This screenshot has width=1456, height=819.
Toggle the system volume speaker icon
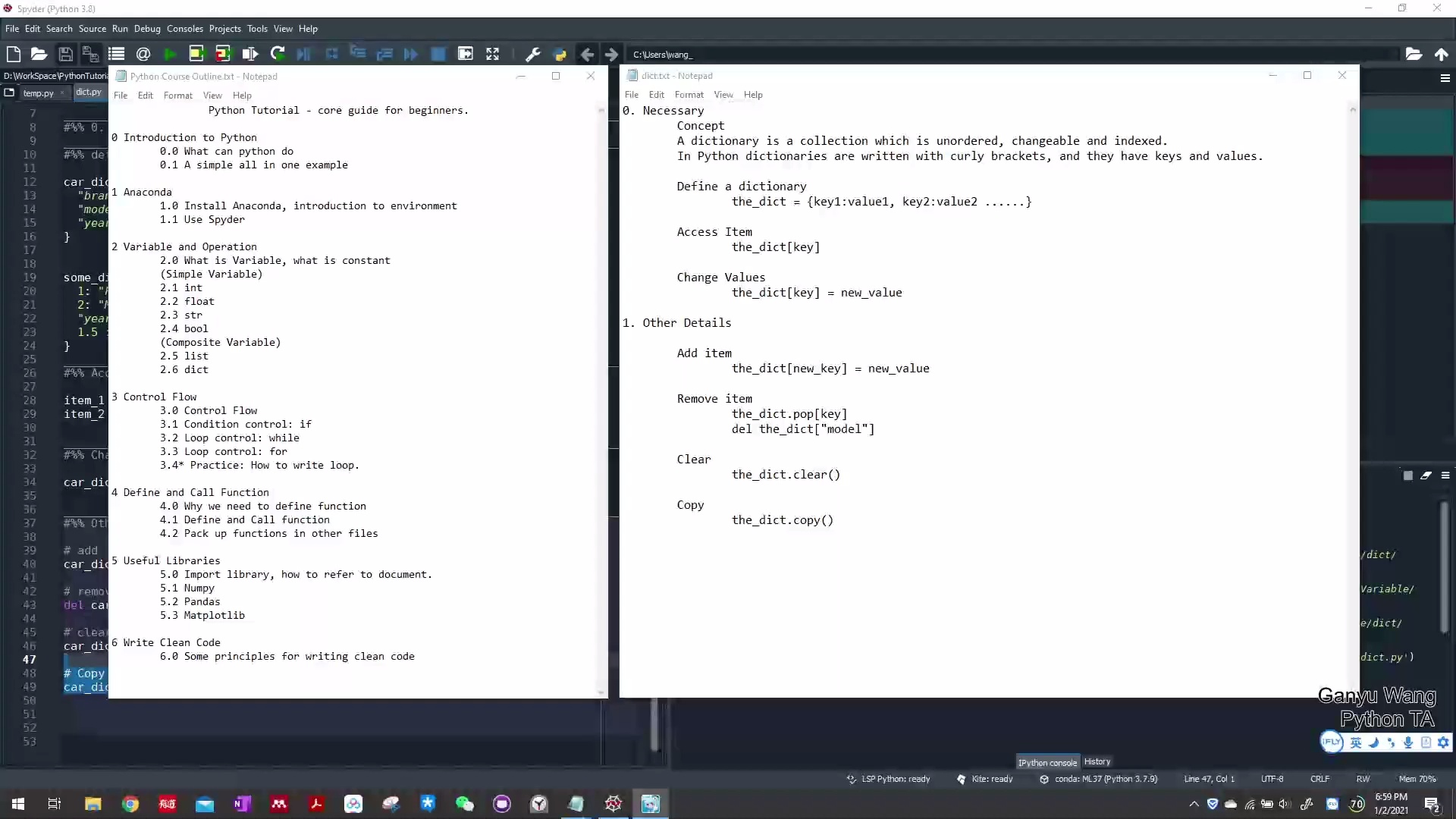(1285, 804)
